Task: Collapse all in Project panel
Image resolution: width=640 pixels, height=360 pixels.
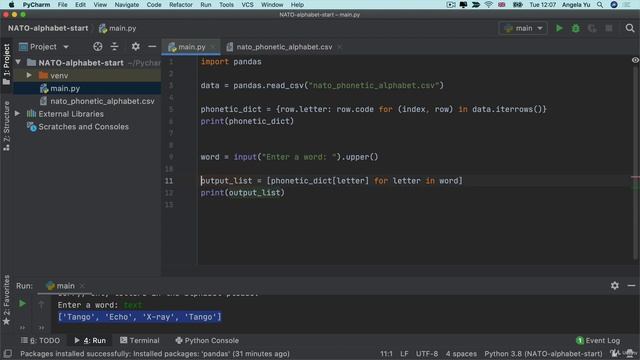Action: pos(114,47)
